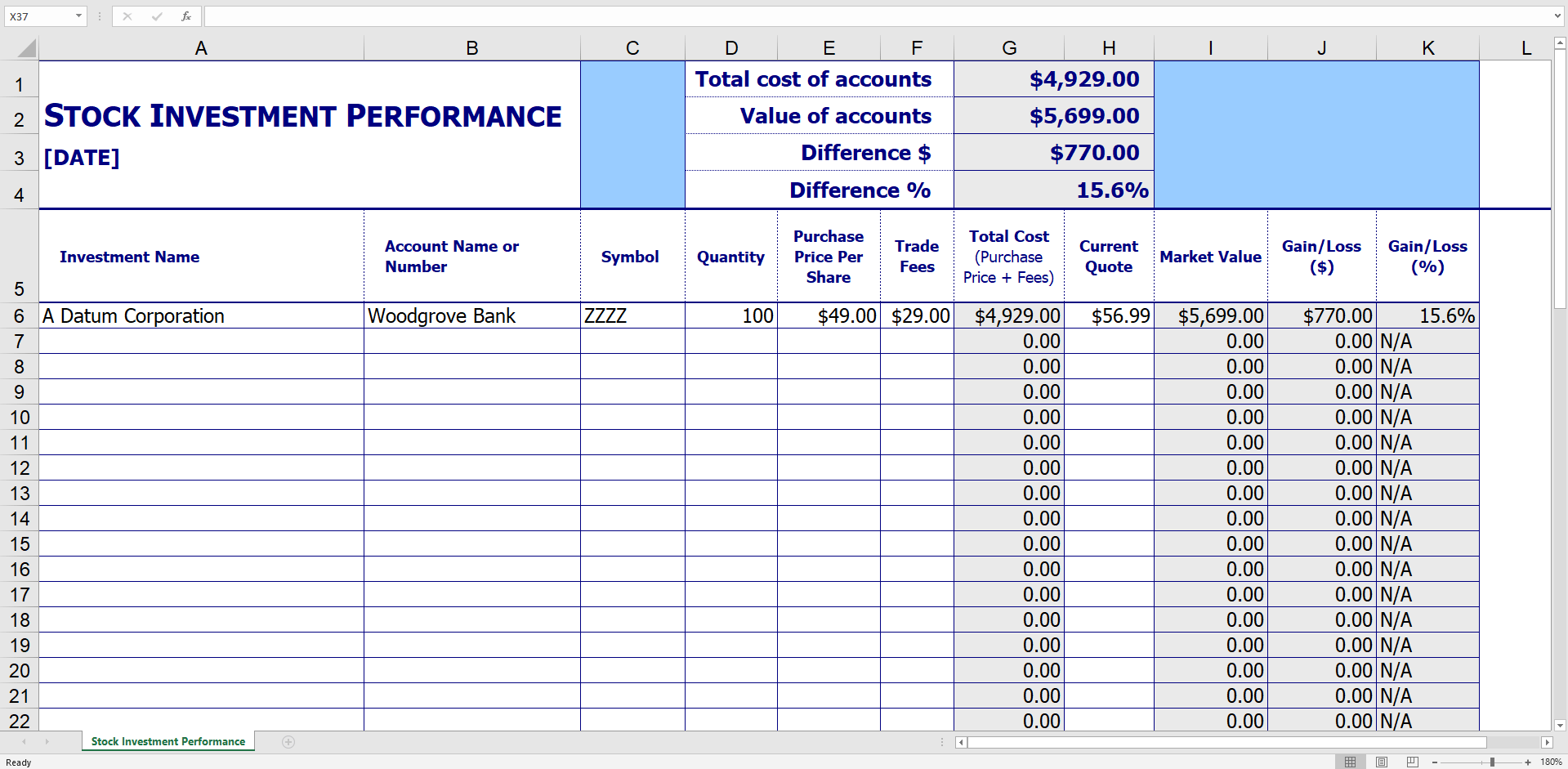Viewport: 1568px width, 769px height.
Task: Click the zoom out minus icon
Action: 1435,762
